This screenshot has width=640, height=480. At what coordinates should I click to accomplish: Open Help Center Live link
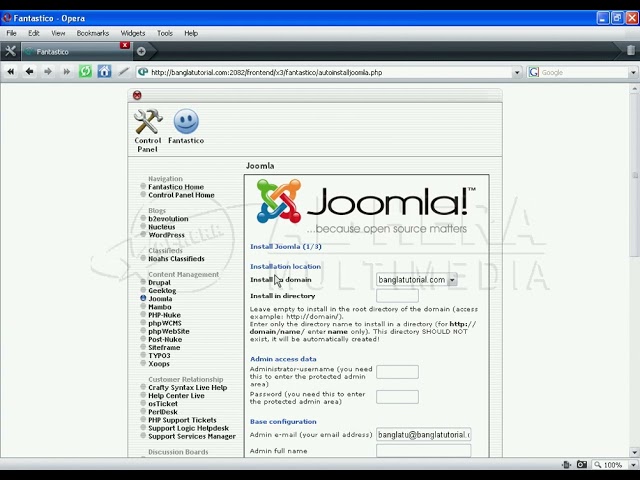[176, 396]
